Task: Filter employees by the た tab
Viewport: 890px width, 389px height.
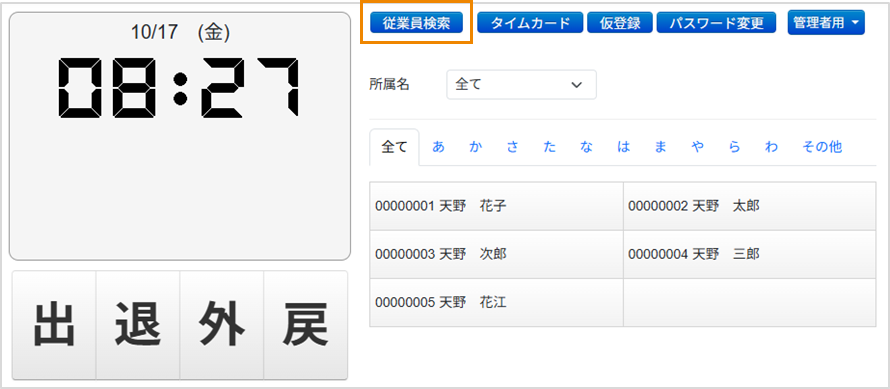Action: click(549, 147)
